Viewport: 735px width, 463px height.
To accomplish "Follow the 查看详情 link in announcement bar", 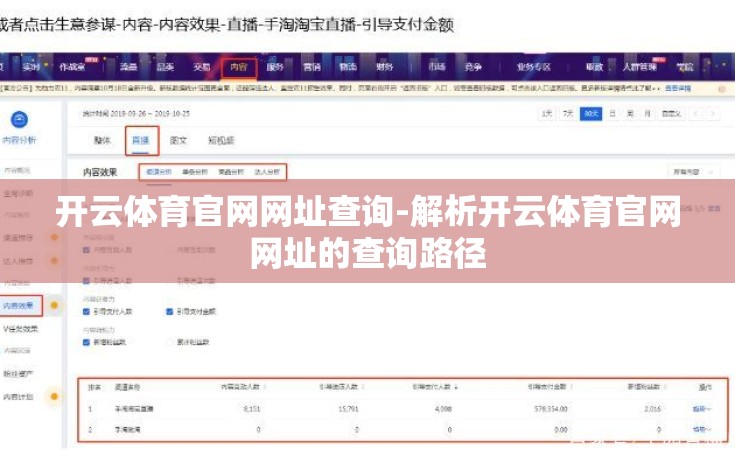I will (678, 88).
